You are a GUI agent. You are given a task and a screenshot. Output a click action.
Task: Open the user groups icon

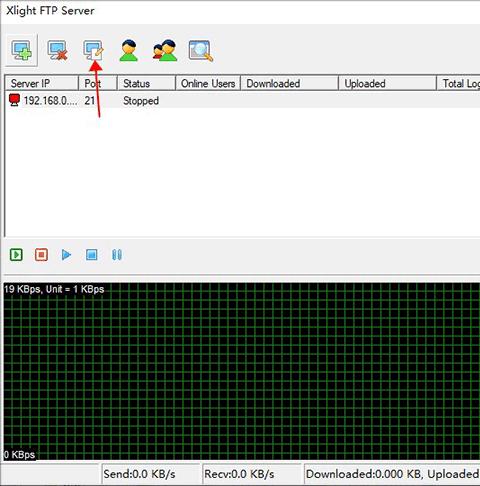[165, 50]
